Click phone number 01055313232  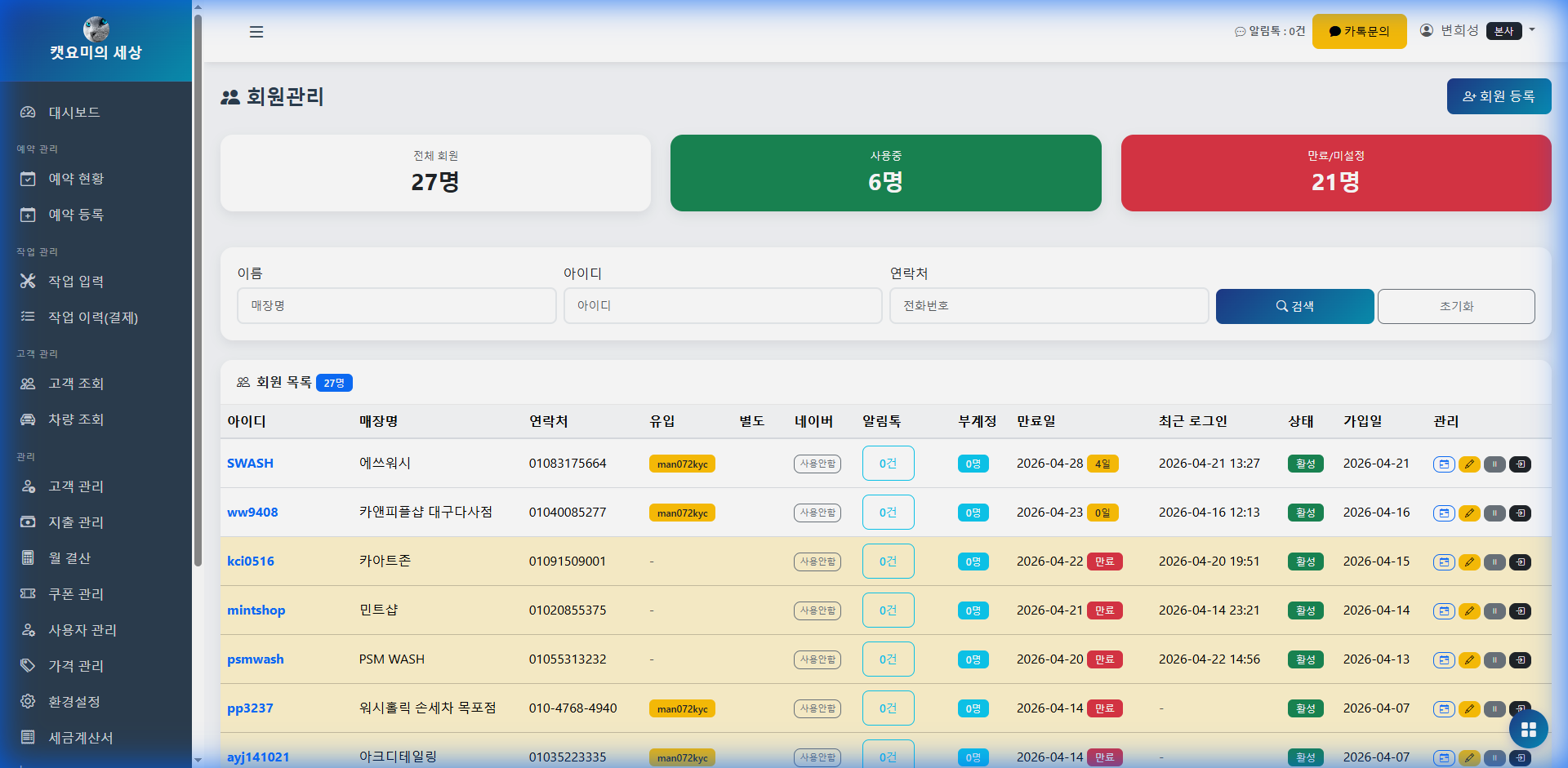point(568,659)
